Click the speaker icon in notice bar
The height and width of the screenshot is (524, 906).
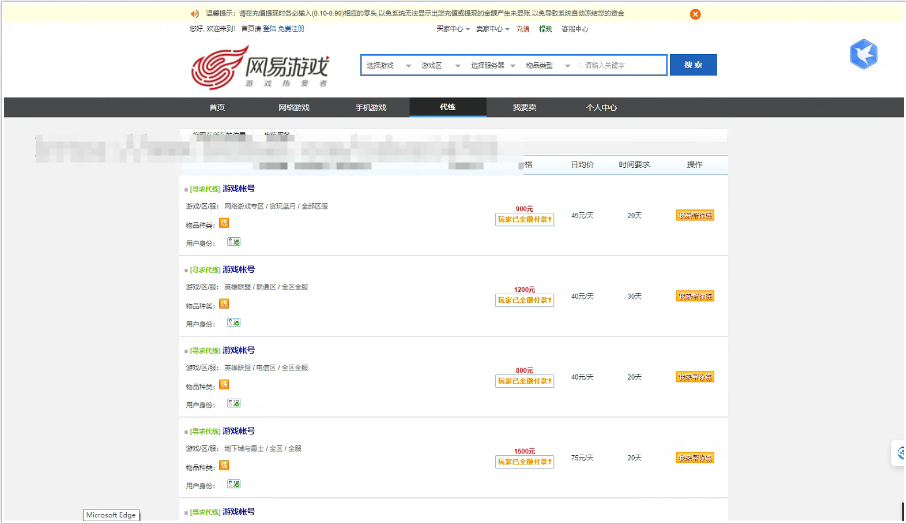tap(194, 14)
